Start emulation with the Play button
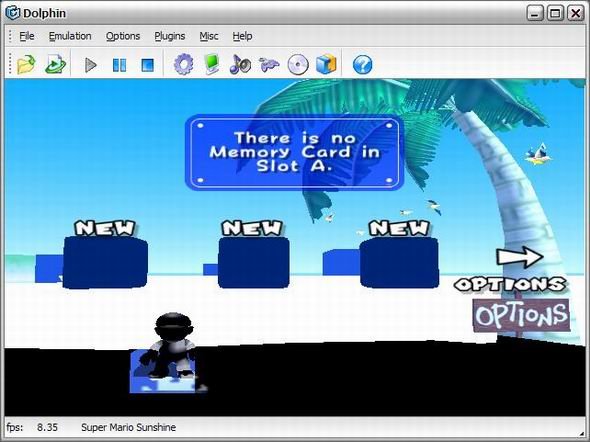This screenshot has height=442, width=590. coord(90,65)
